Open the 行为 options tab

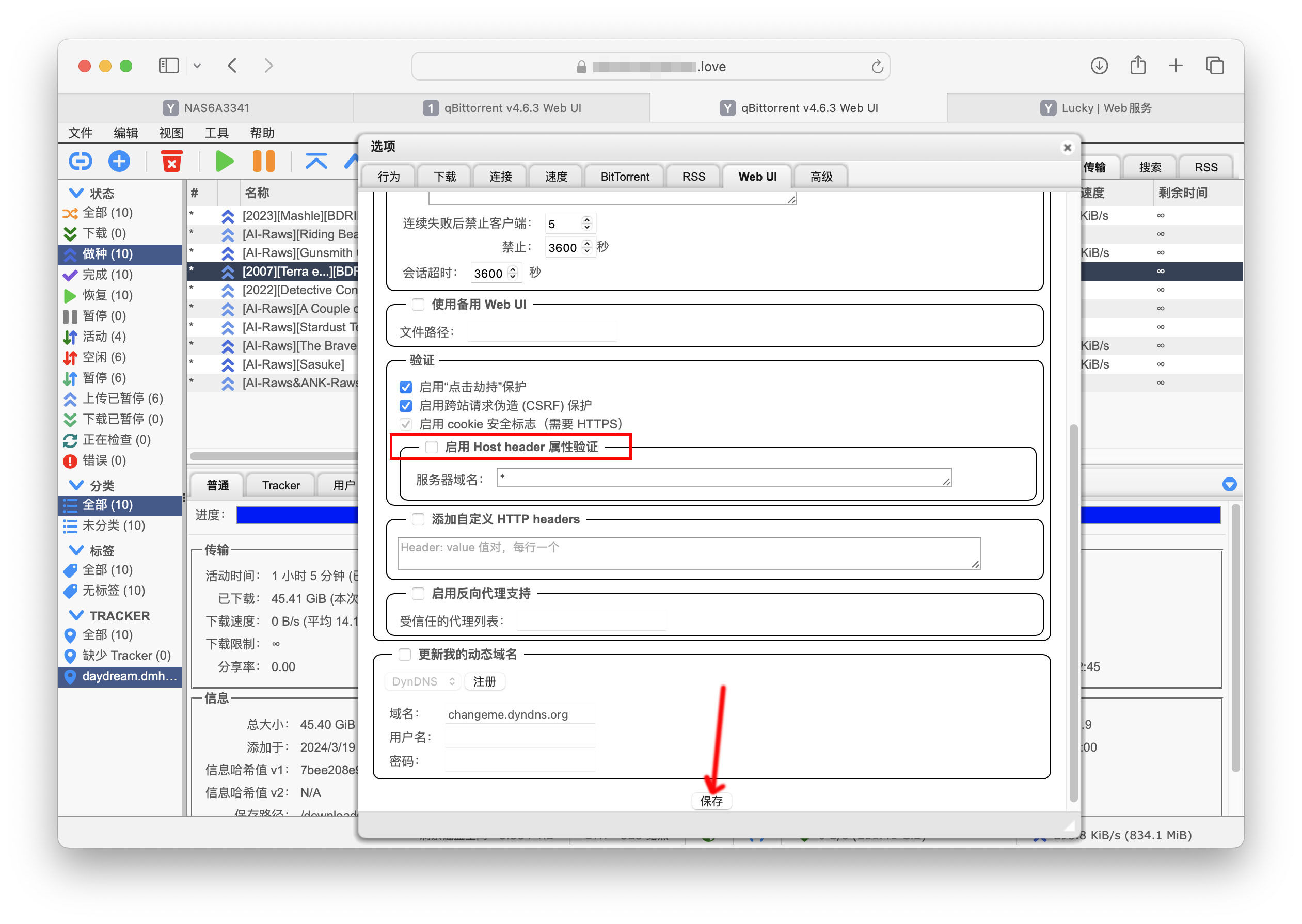click(389, 177)
